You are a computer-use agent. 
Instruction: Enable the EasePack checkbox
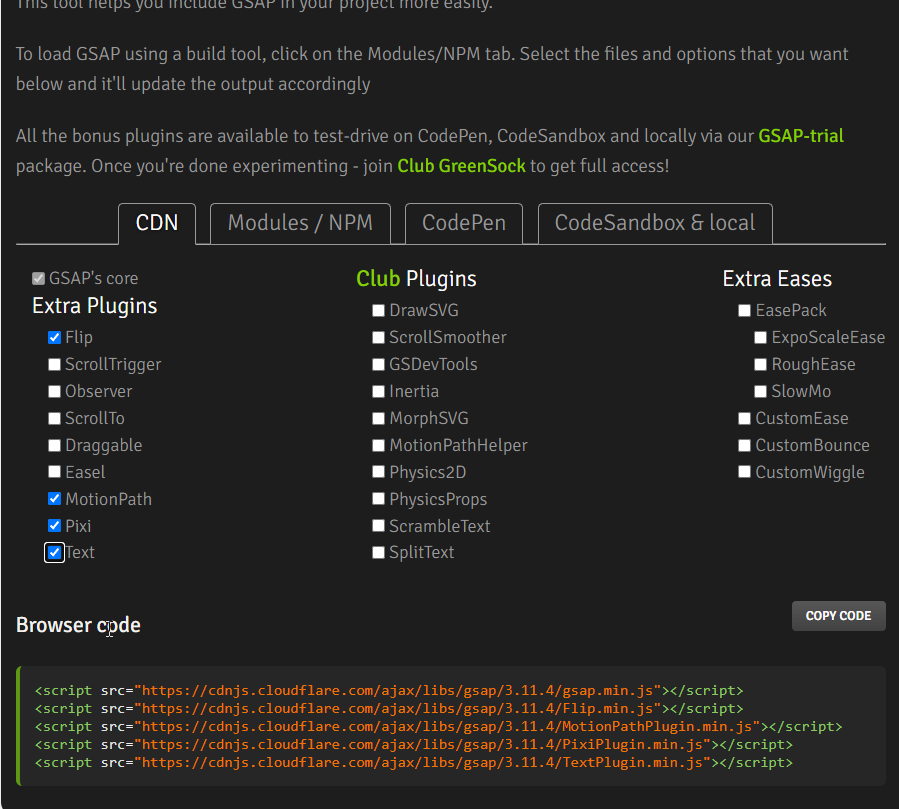(745, 311)
